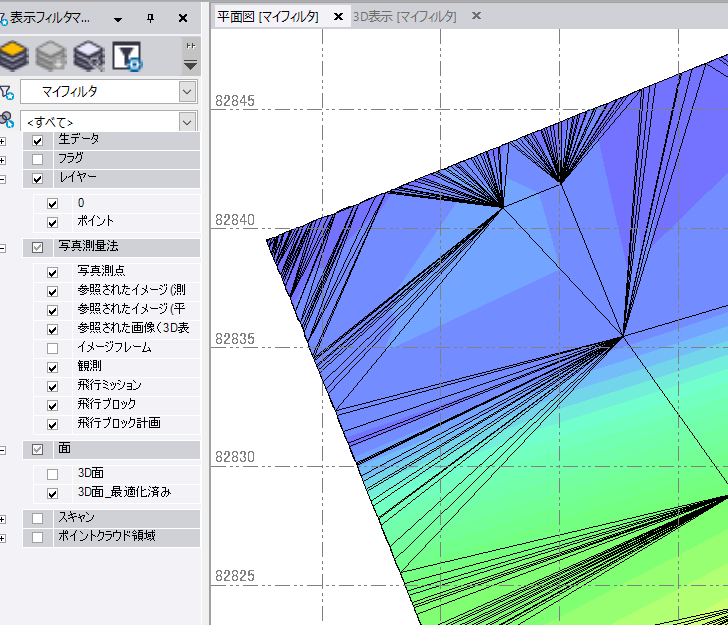Expand the スキャン tree group

(3, 519)
